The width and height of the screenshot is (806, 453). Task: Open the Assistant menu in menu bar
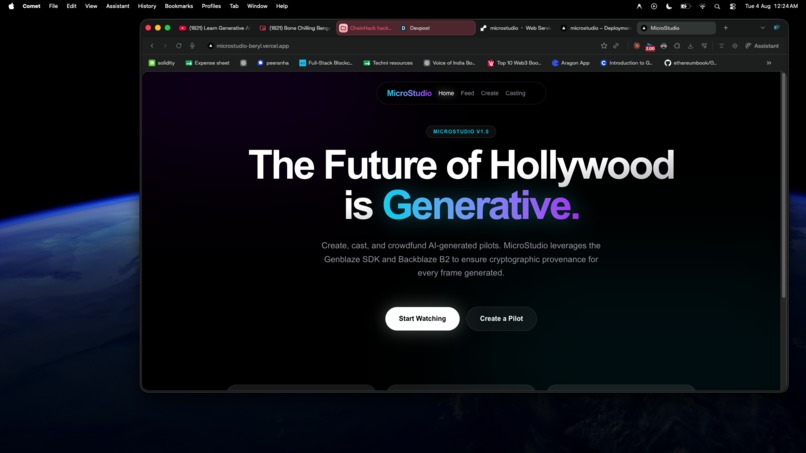[118, 6]
